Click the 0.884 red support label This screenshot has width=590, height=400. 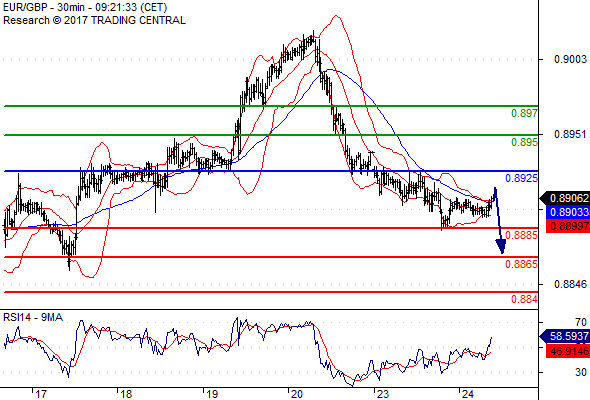(524, 299)
